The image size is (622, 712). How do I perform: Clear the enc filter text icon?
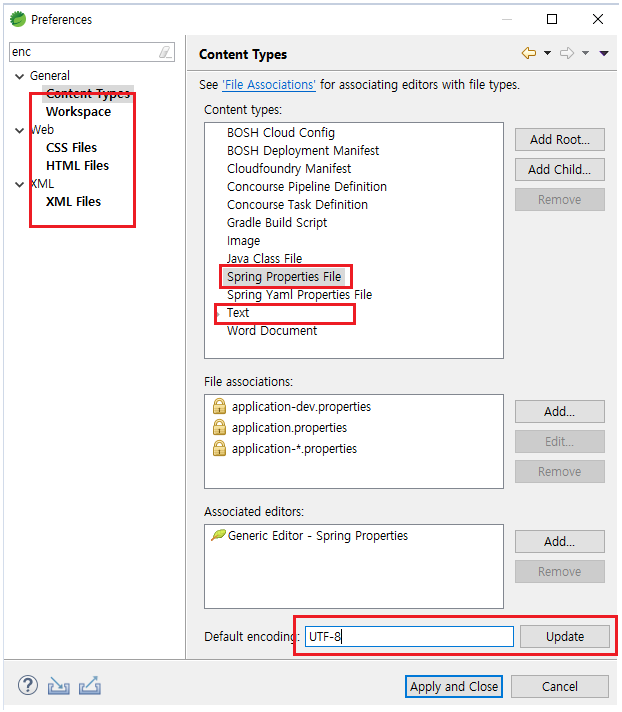coord(166,52)
